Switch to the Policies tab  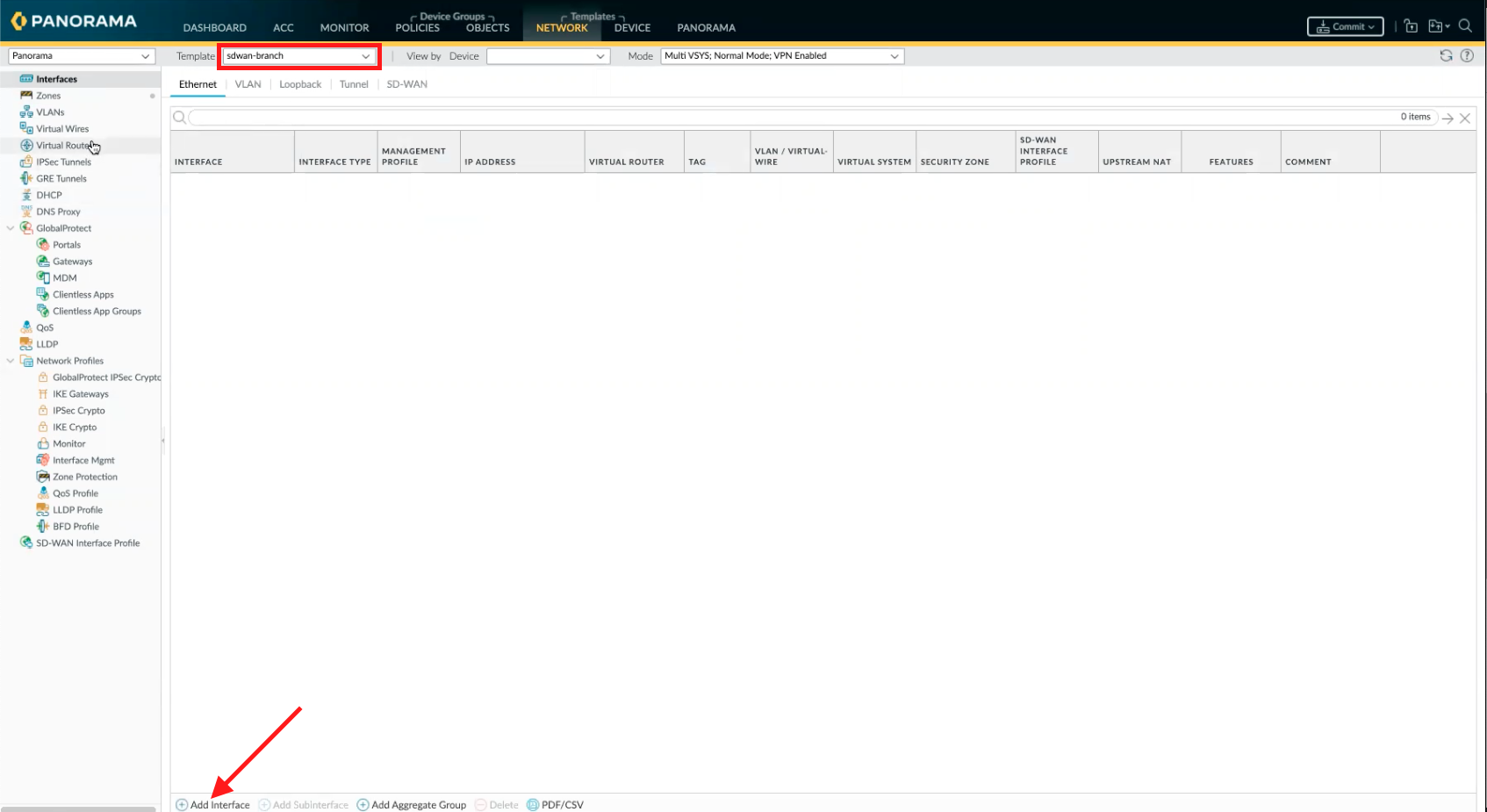pyautogui.click(x=418, y=28)
